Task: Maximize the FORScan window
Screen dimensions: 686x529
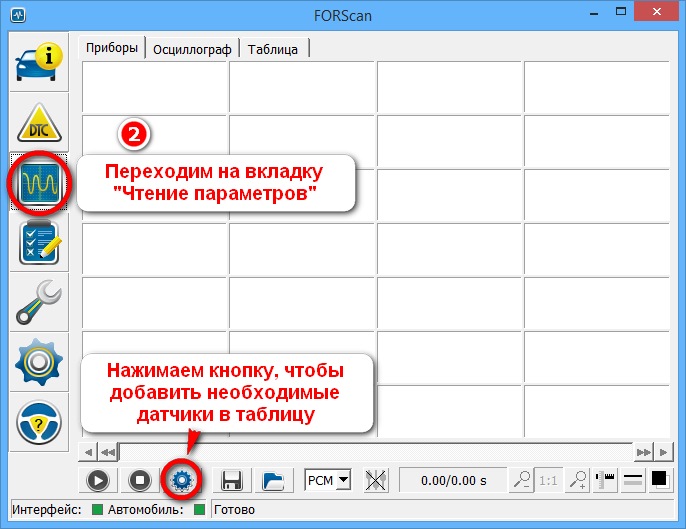Action: tap(620, 12)
